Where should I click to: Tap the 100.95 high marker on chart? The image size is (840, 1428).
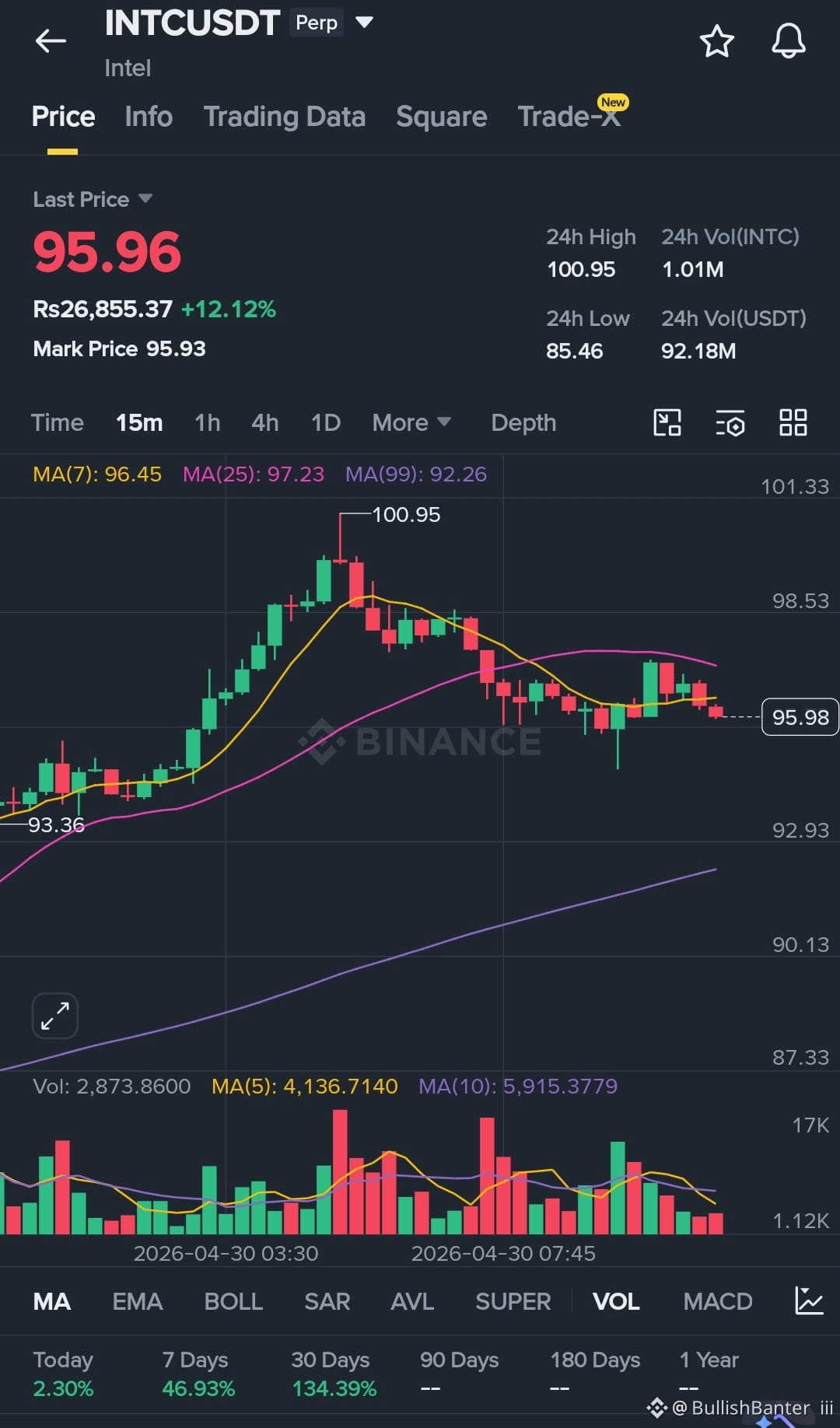406,515
